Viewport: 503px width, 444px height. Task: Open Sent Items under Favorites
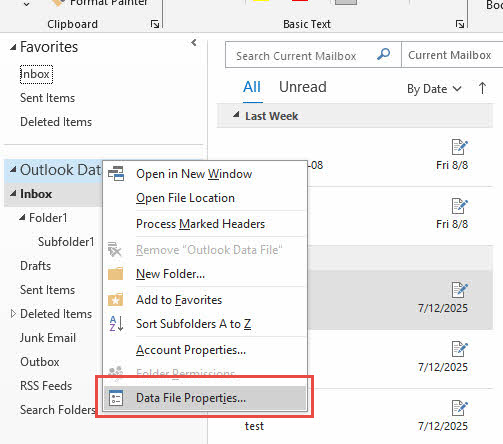(x=47, y=98)
